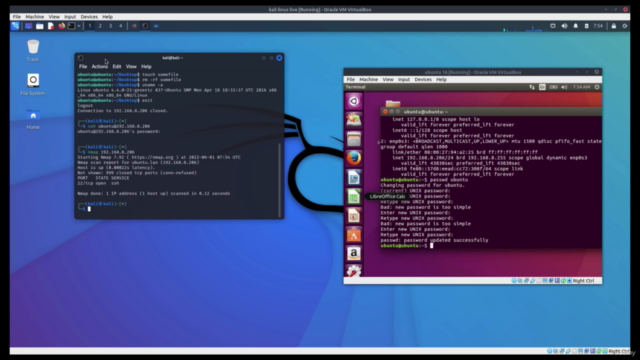Open Machine menu in ubuntu 16 VirtualBox window
640x360 pixels.
click(369, 80)
